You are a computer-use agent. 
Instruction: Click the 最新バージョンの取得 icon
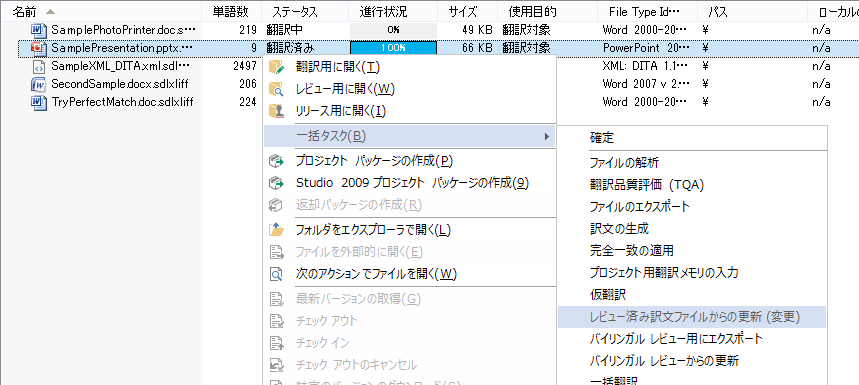(277, 299)
